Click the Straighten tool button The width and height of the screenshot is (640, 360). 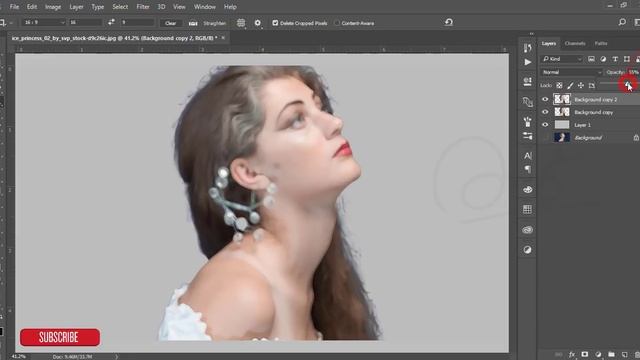[207, 23]
